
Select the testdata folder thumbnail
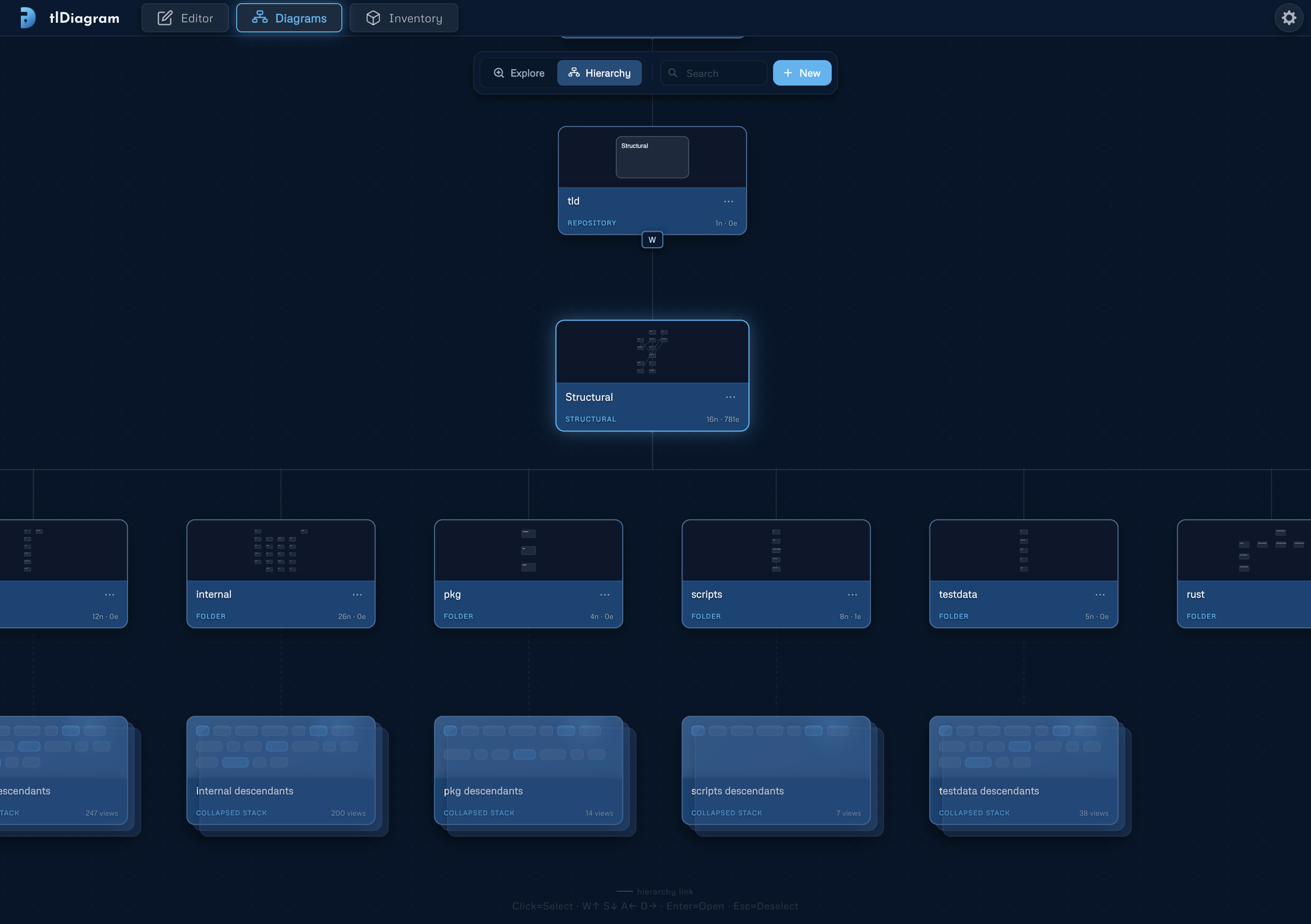[1023, 550]
